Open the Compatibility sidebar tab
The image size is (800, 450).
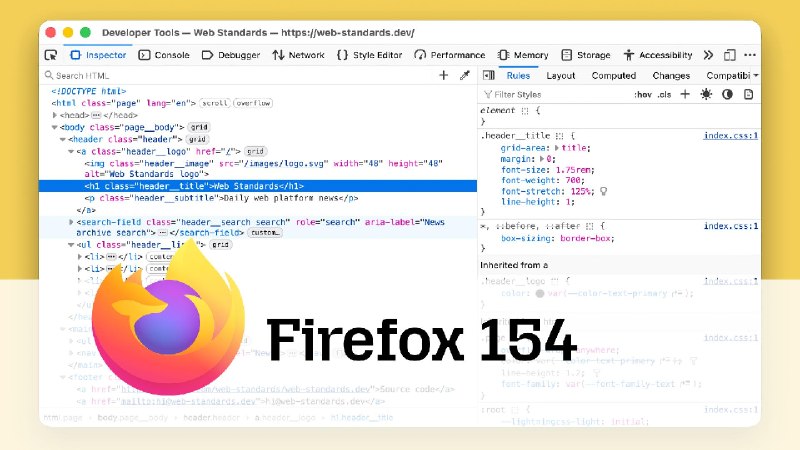click(728, 76)
